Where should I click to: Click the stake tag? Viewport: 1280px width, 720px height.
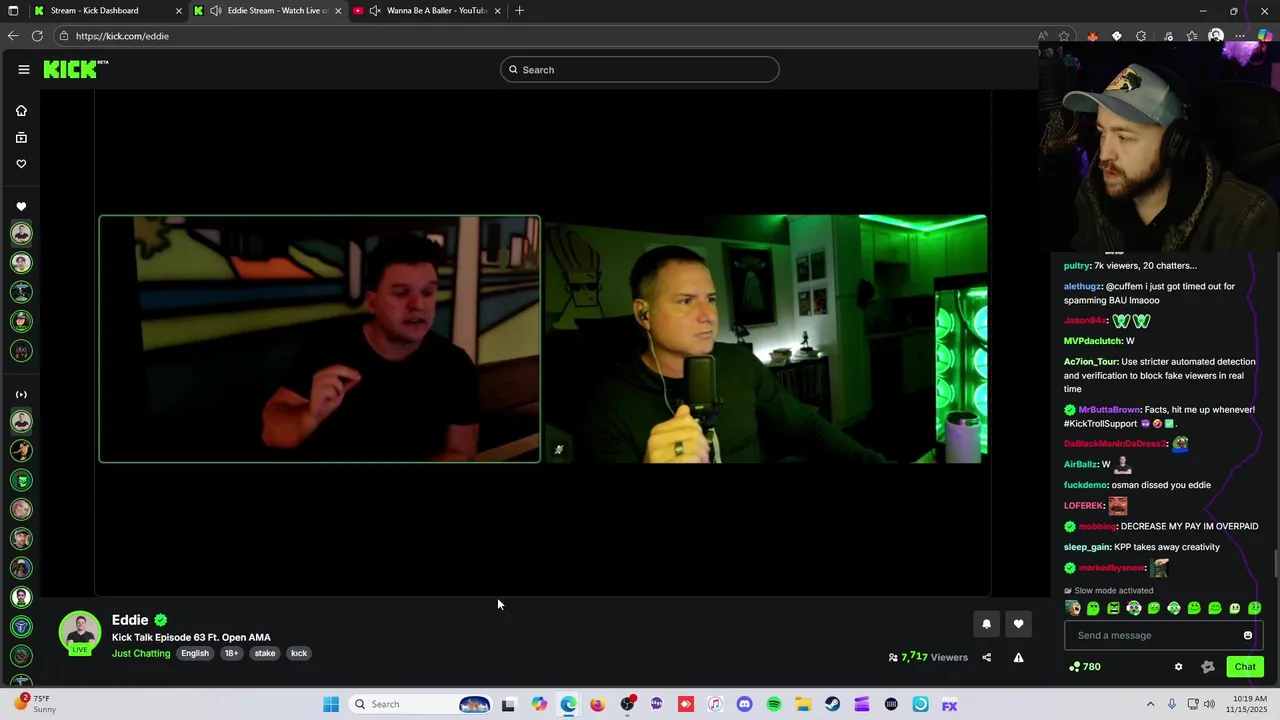(x=265, y=653)
